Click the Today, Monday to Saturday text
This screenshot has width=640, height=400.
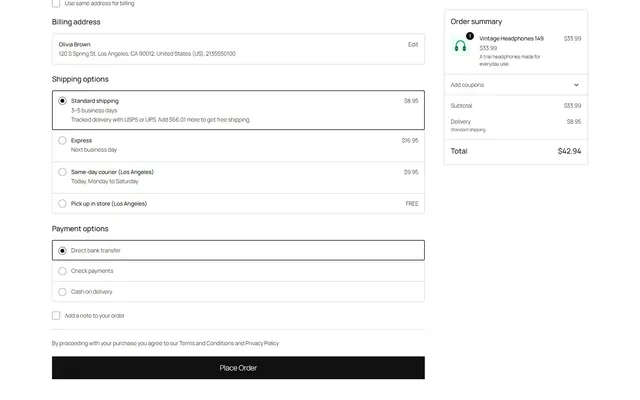[104, 181]
